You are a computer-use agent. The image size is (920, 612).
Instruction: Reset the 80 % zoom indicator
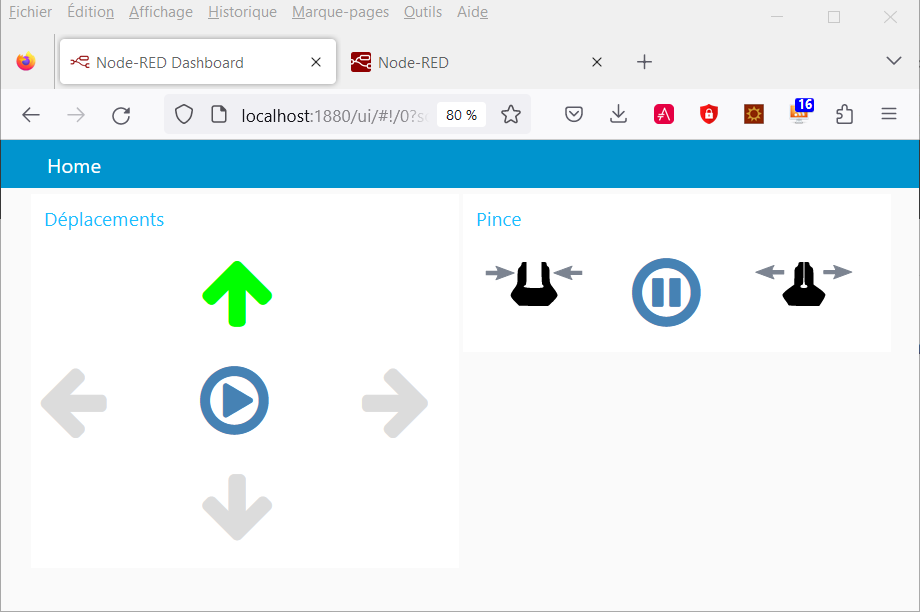tap(461, 115)
